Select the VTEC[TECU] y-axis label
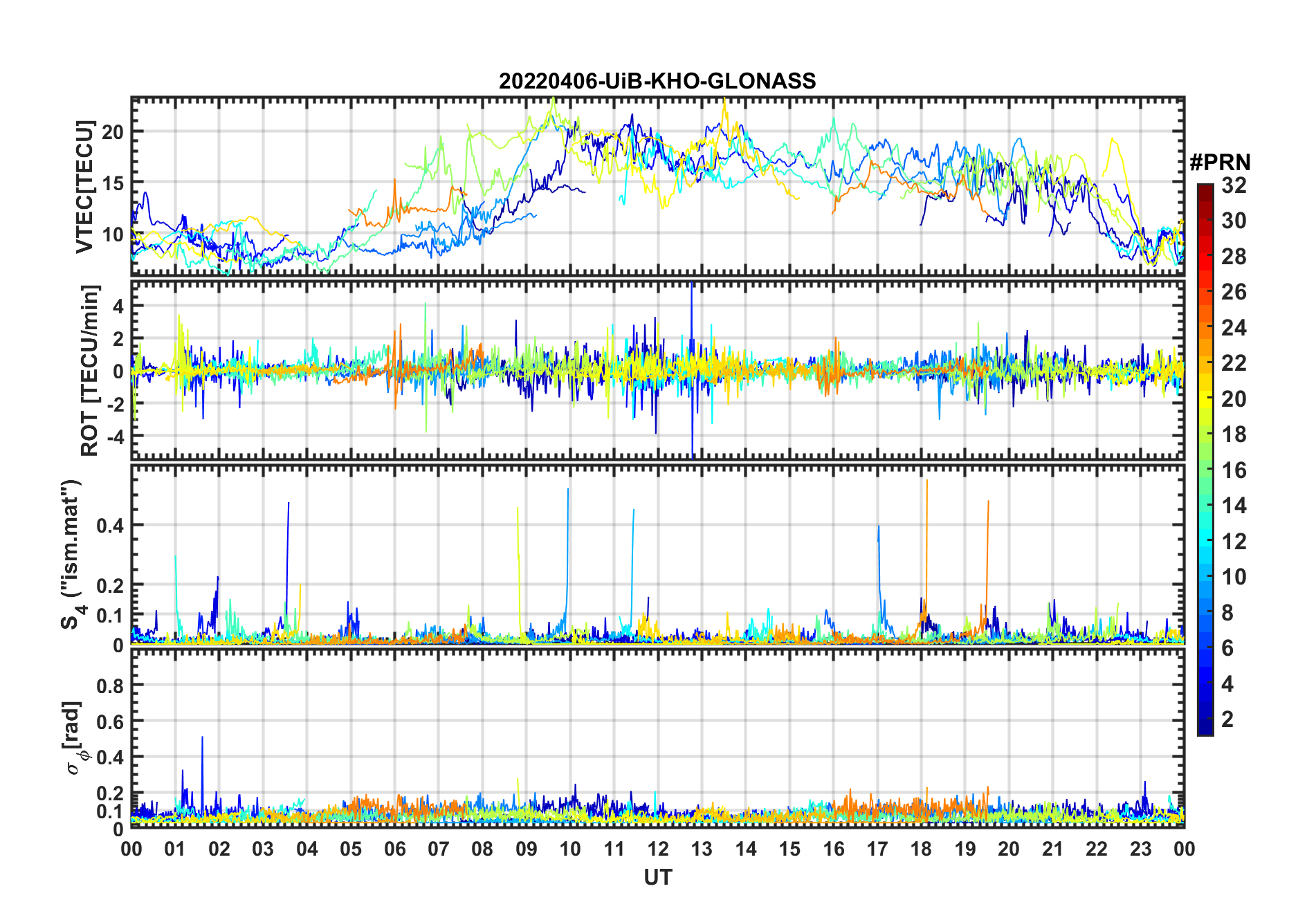Image resolution: width=1316 pixels, height=920 pixels. click(x=84, y=187)
